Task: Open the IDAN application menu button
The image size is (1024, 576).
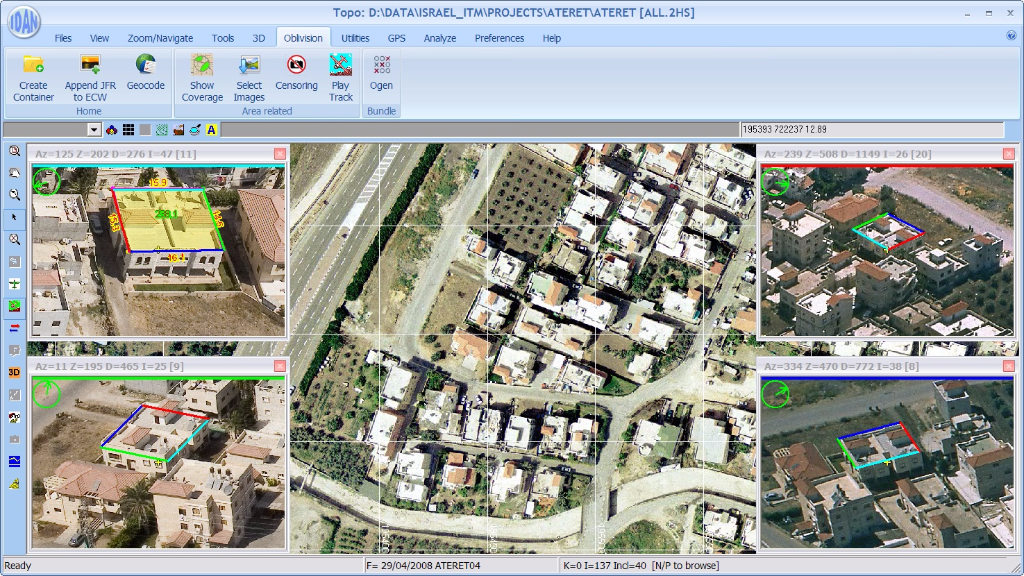Action: (x=20, y=20)
